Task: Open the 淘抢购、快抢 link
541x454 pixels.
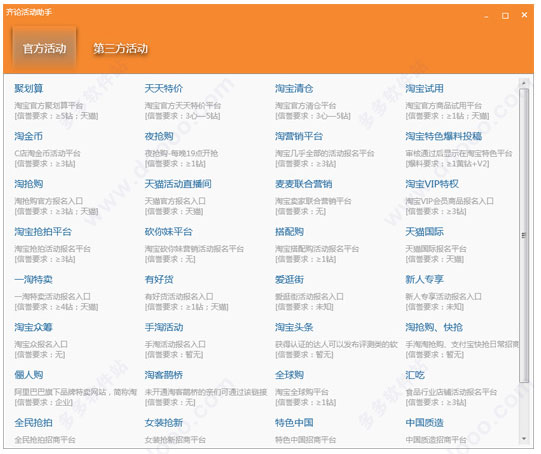Action: tap(434, 327)
